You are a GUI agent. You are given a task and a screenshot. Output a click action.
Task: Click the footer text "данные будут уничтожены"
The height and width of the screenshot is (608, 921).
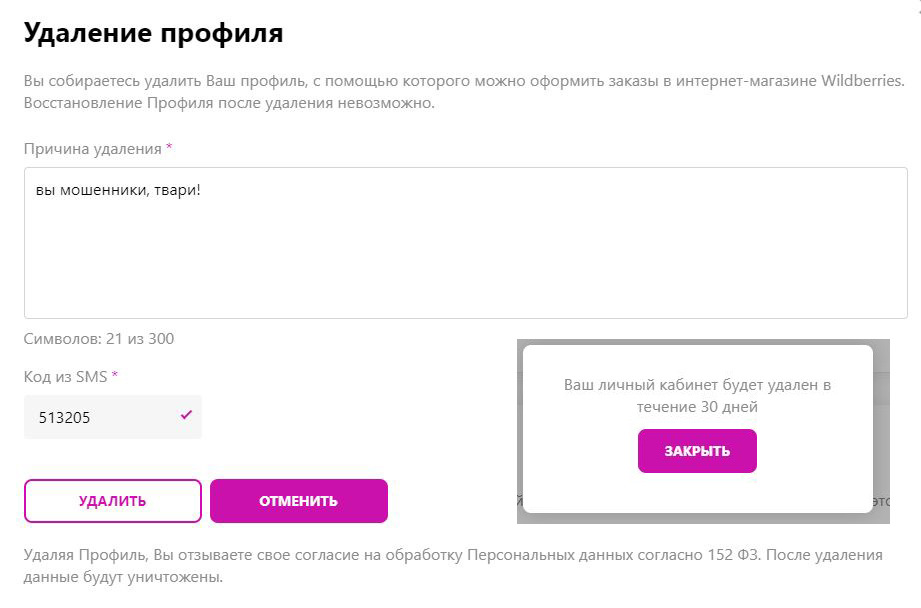(x=123, y=578)
